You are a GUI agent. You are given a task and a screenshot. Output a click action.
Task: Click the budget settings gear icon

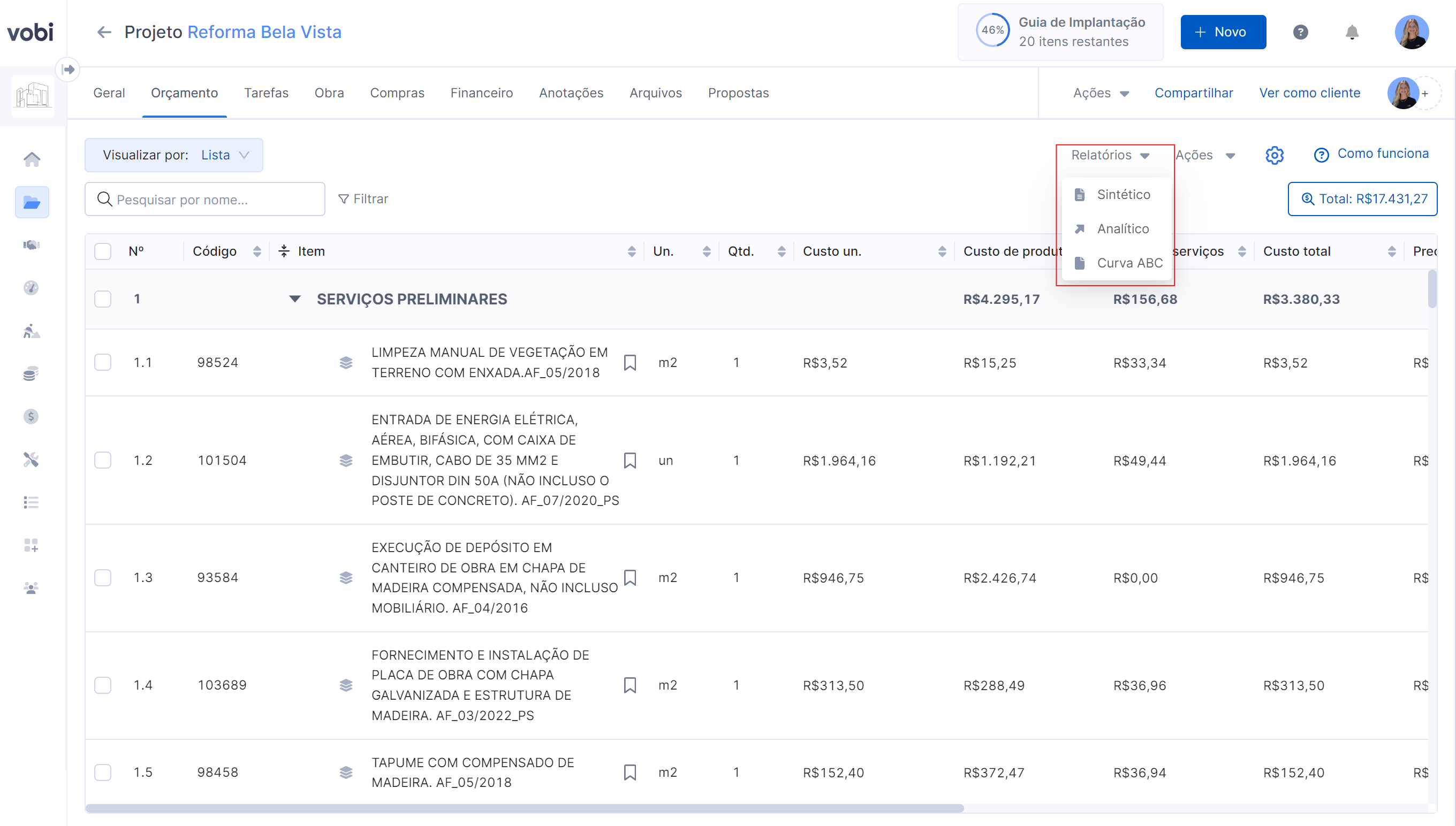[1274, 155]
